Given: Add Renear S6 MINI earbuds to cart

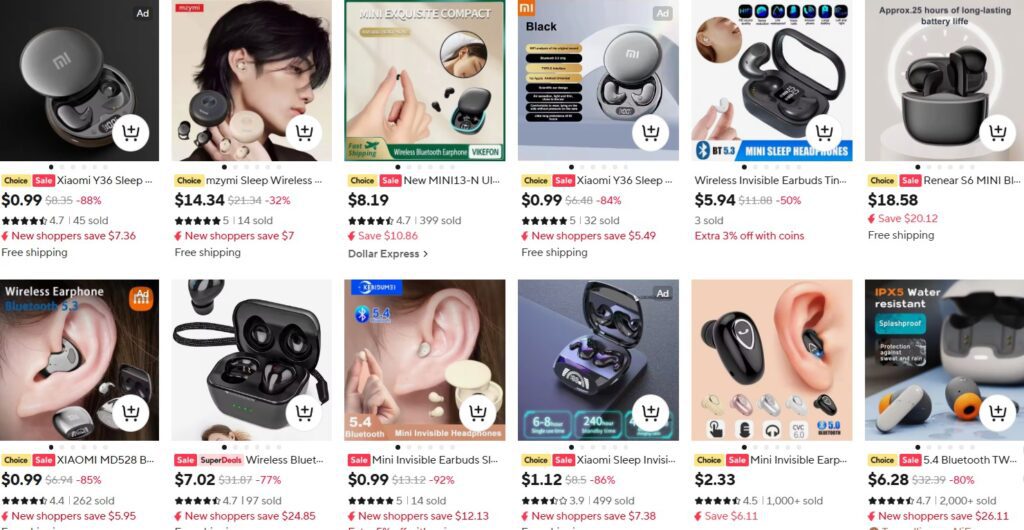Looking at the screenshot, I should (997, 132).
